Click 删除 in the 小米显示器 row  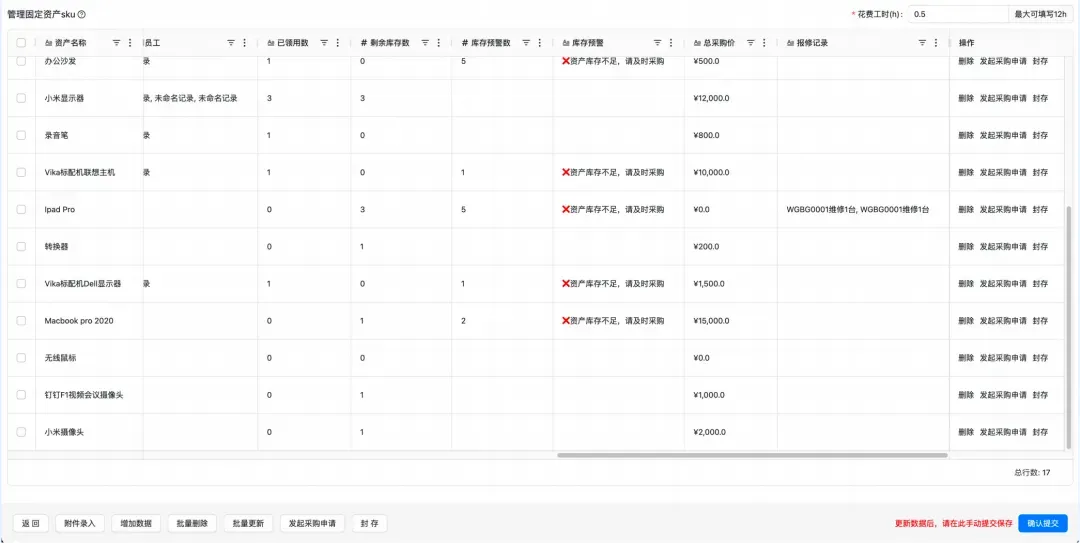pyautogui.click(x=966, y=99)
